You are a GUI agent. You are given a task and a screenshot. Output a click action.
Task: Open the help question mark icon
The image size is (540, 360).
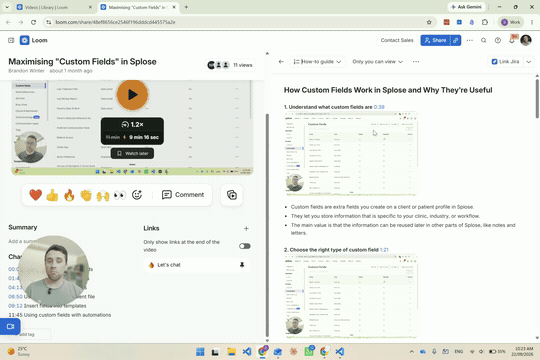coord(498,40)
